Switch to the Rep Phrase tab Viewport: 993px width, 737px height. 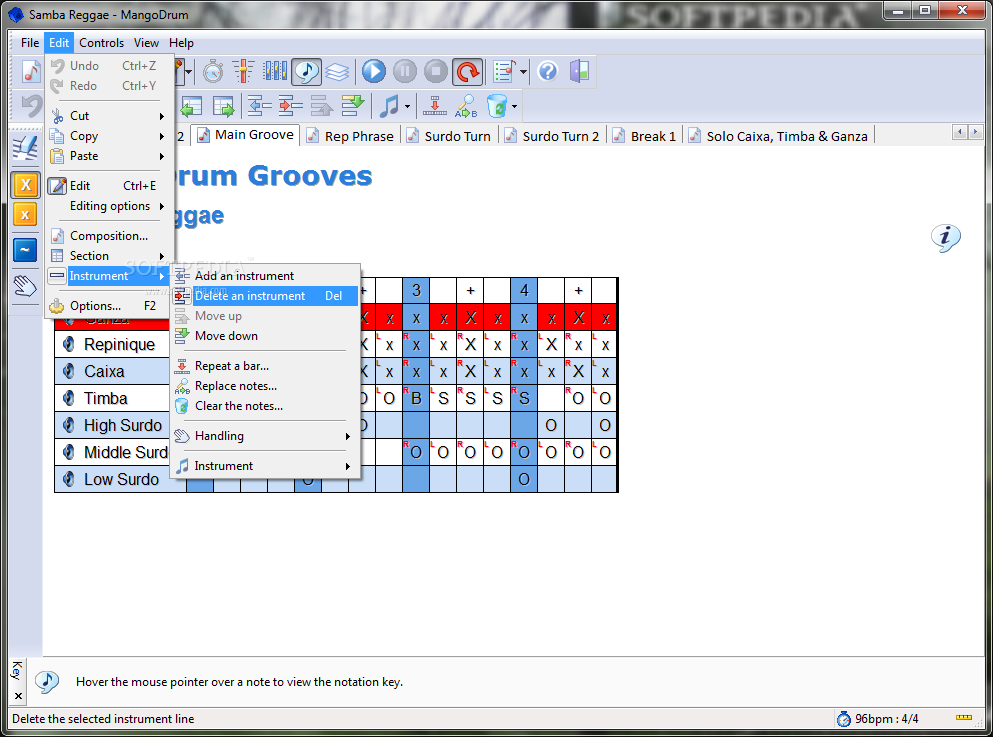point(350,136)
